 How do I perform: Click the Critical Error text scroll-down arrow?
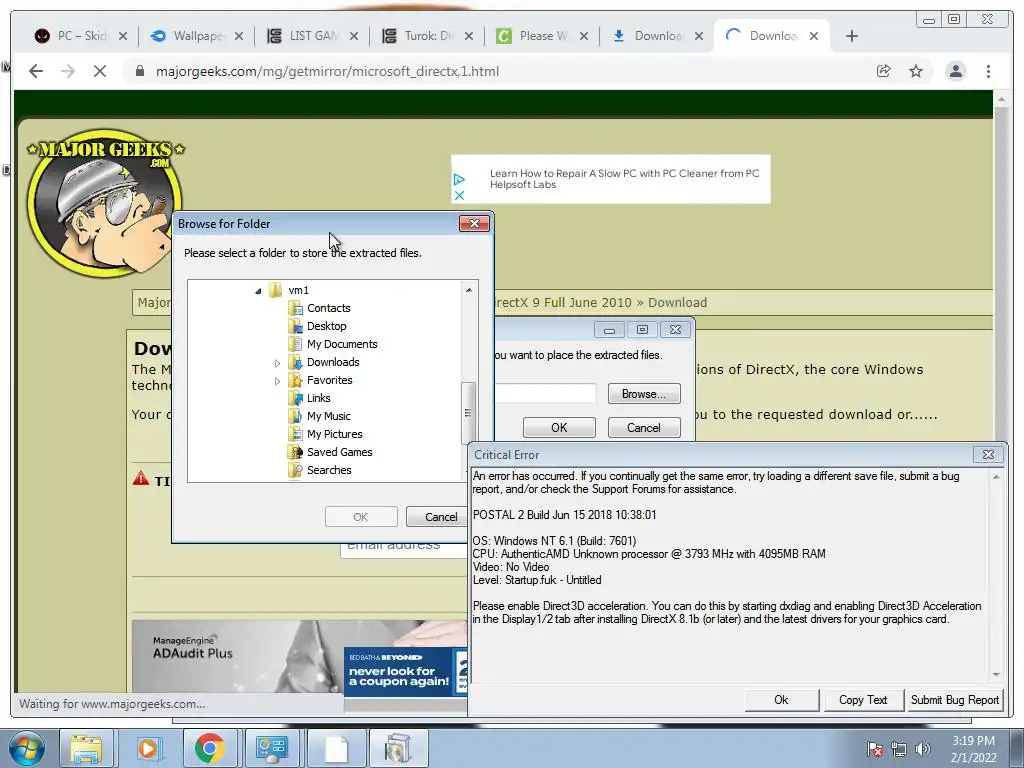(x=996, y=674)
